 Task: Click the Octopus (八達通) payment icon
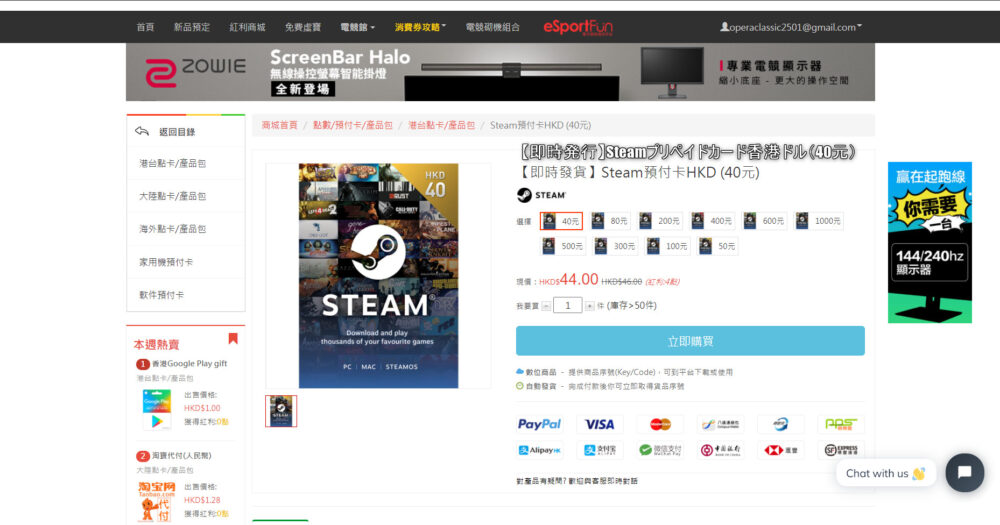point(720,424)
